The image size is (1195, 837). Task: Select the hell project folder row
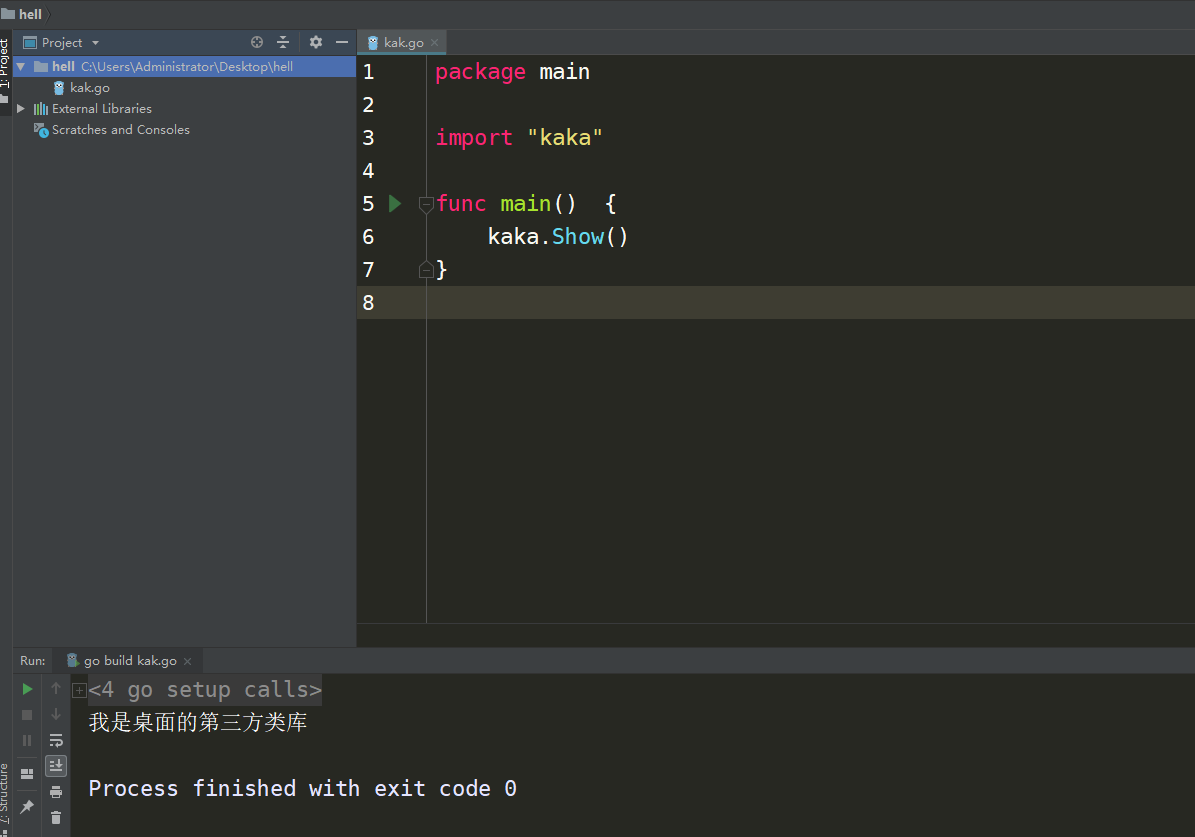(184, 66)
